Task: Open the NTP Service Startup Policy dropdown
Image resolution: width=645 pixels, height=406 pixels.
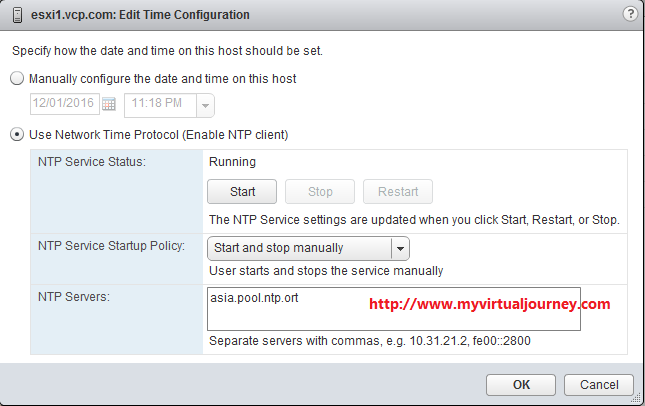Action: pyautogui.click(x=308, y=248)
